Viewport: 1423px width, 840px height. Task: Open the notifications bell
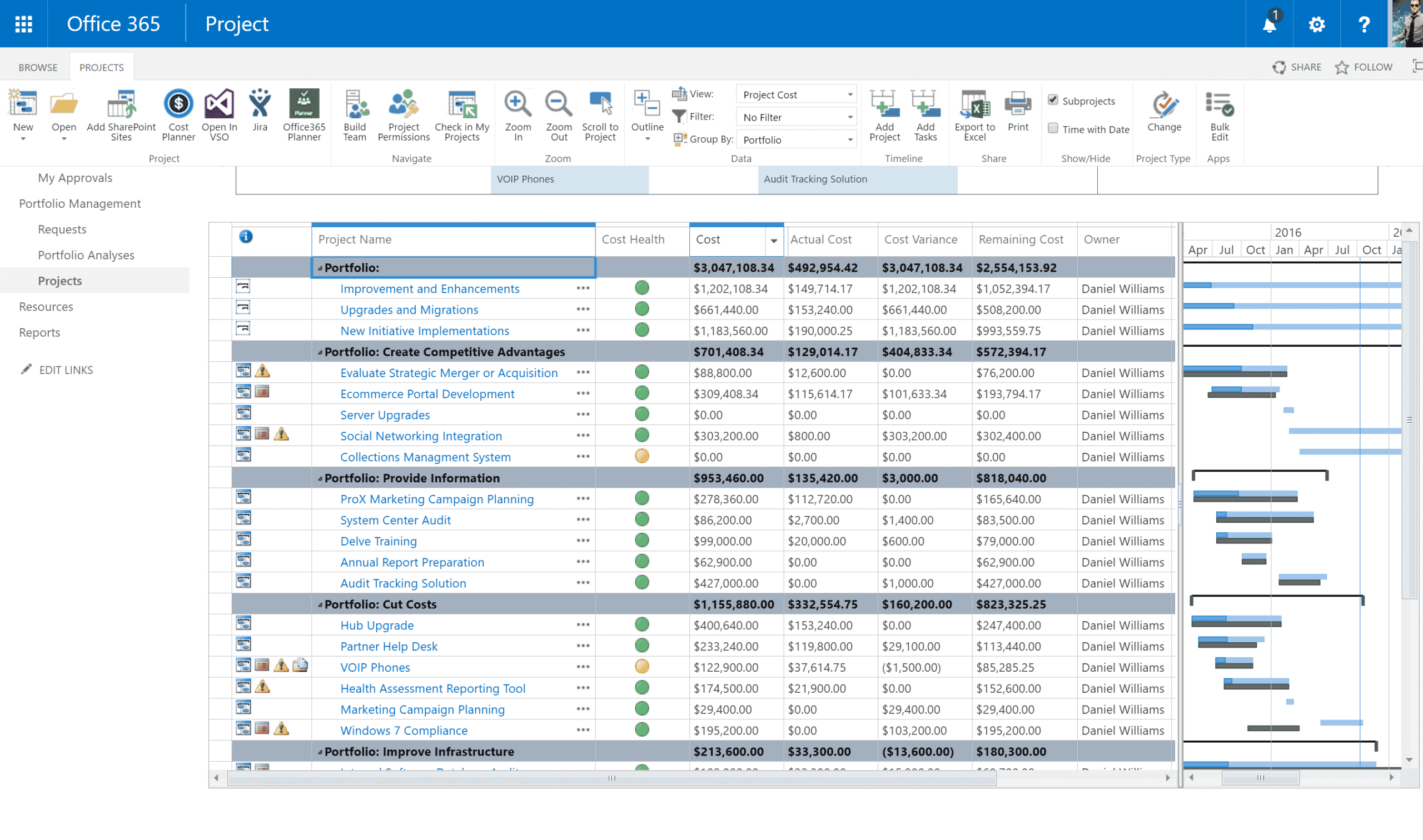click(x=1269, y=24)
